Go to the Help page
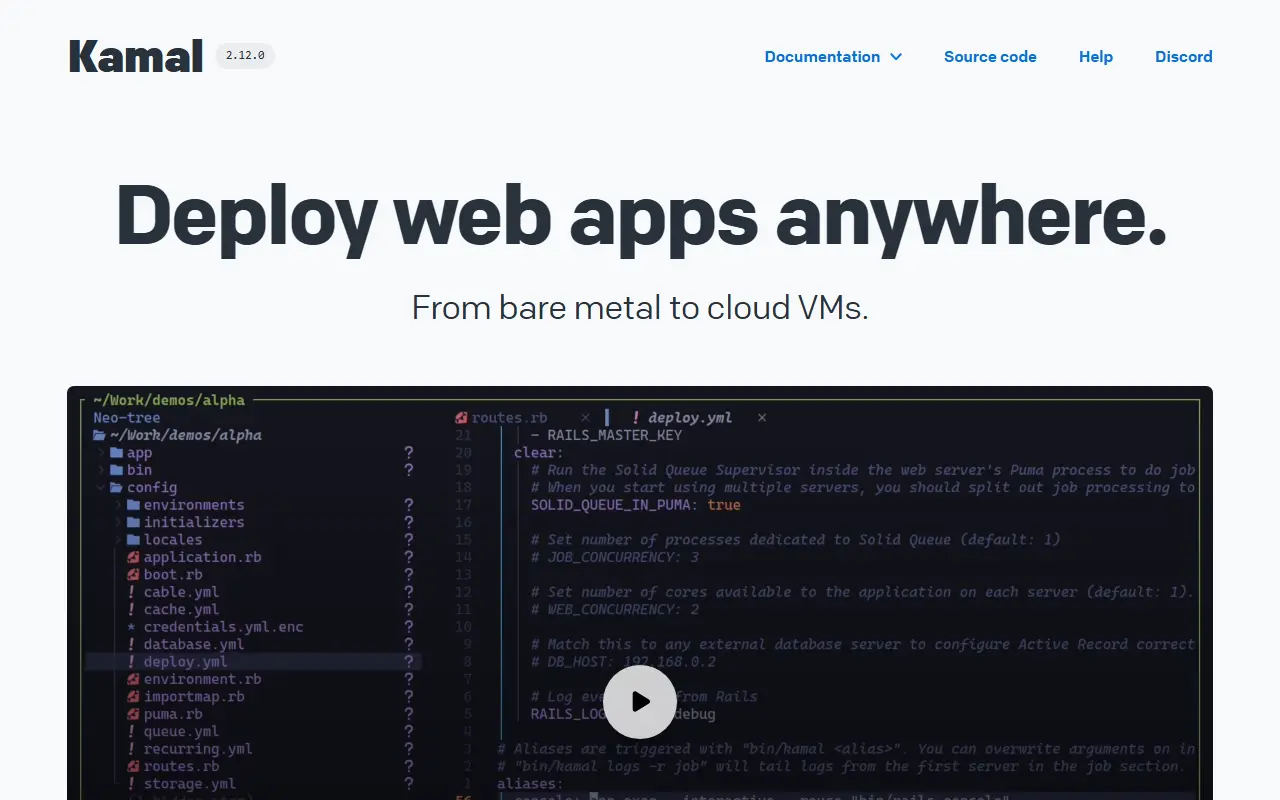Image resolution: width=1280 pixels, height=800 pixels. (x=1096, y=57)
